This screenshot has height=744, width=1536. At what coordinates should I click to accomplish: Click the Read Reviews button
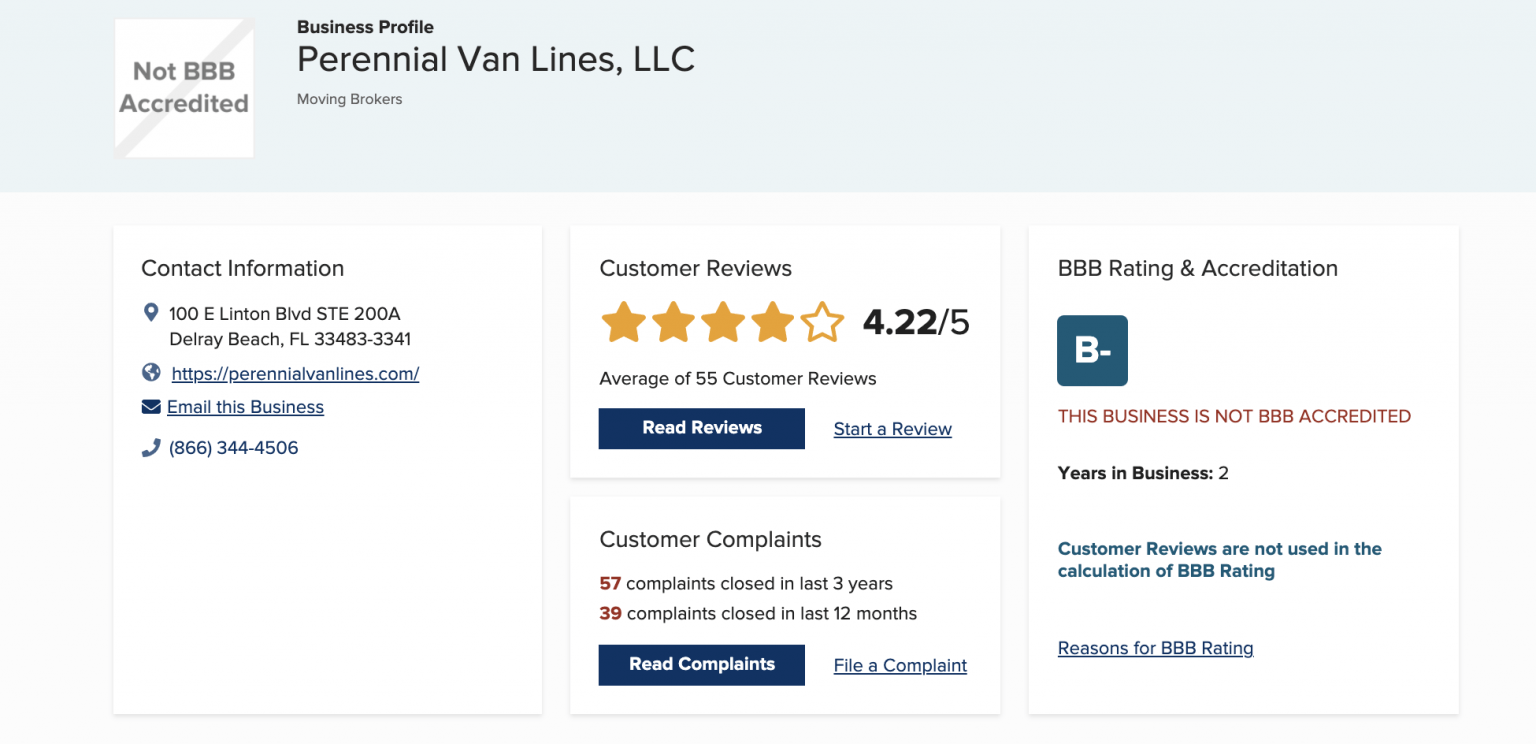pos(701,428)
